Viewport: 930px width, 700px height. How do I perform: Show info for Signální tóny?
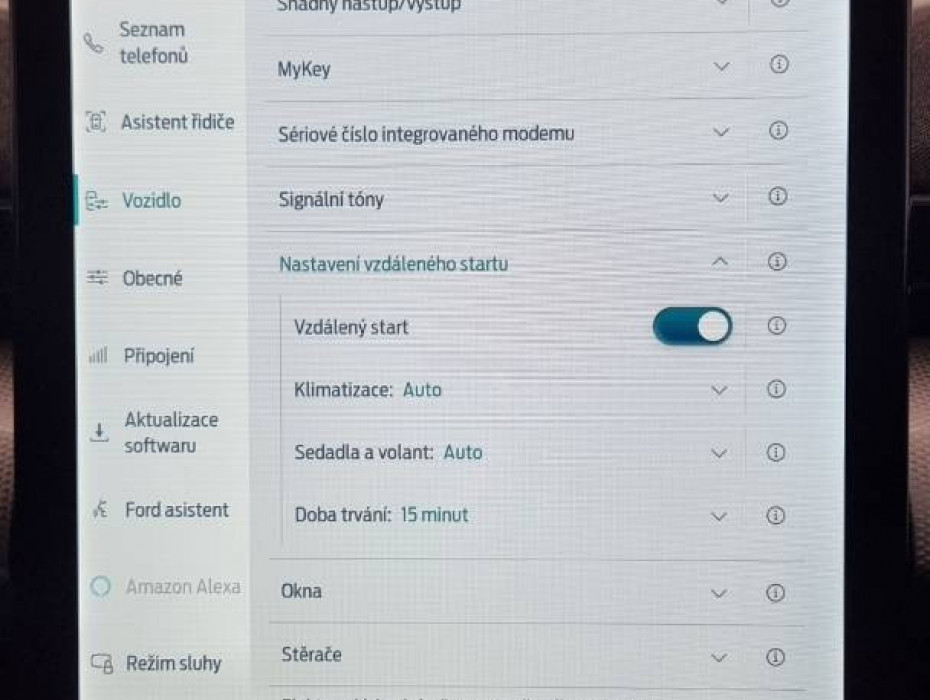(778, 197)
